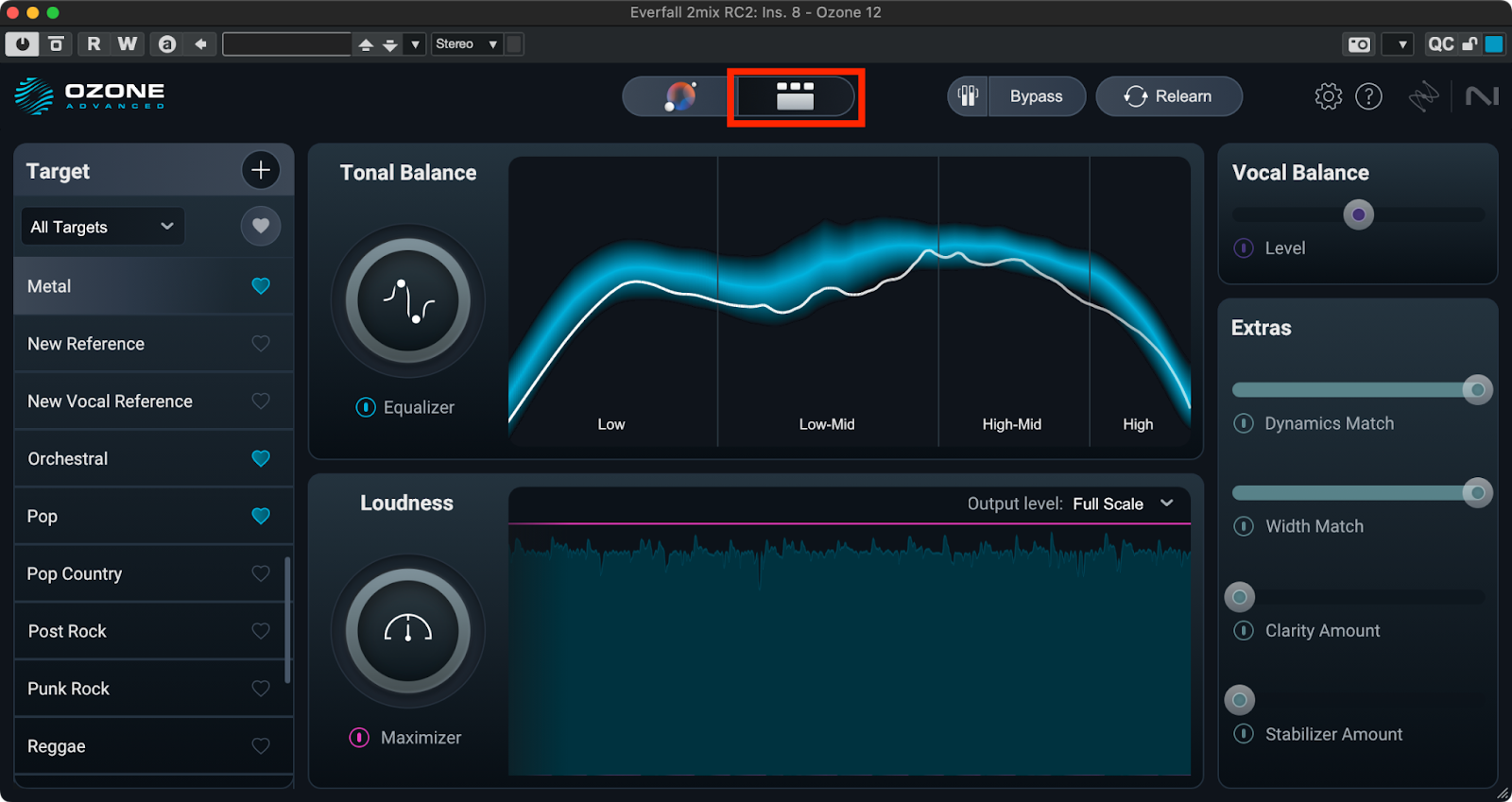Click the add target plus icon

[x=261, y=170]
